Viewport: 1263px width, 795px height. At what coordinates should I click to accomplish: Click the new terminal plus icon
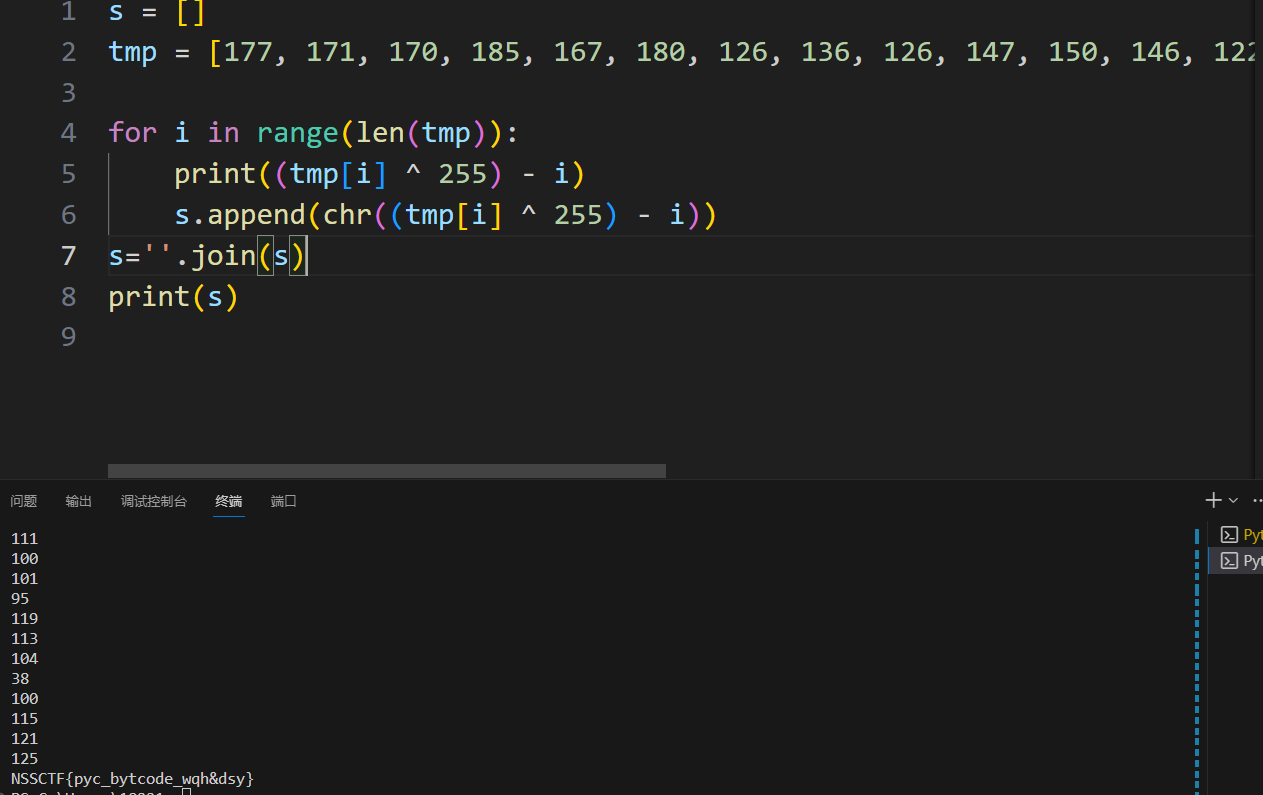pyautogui.click(x=1213, y=500)
